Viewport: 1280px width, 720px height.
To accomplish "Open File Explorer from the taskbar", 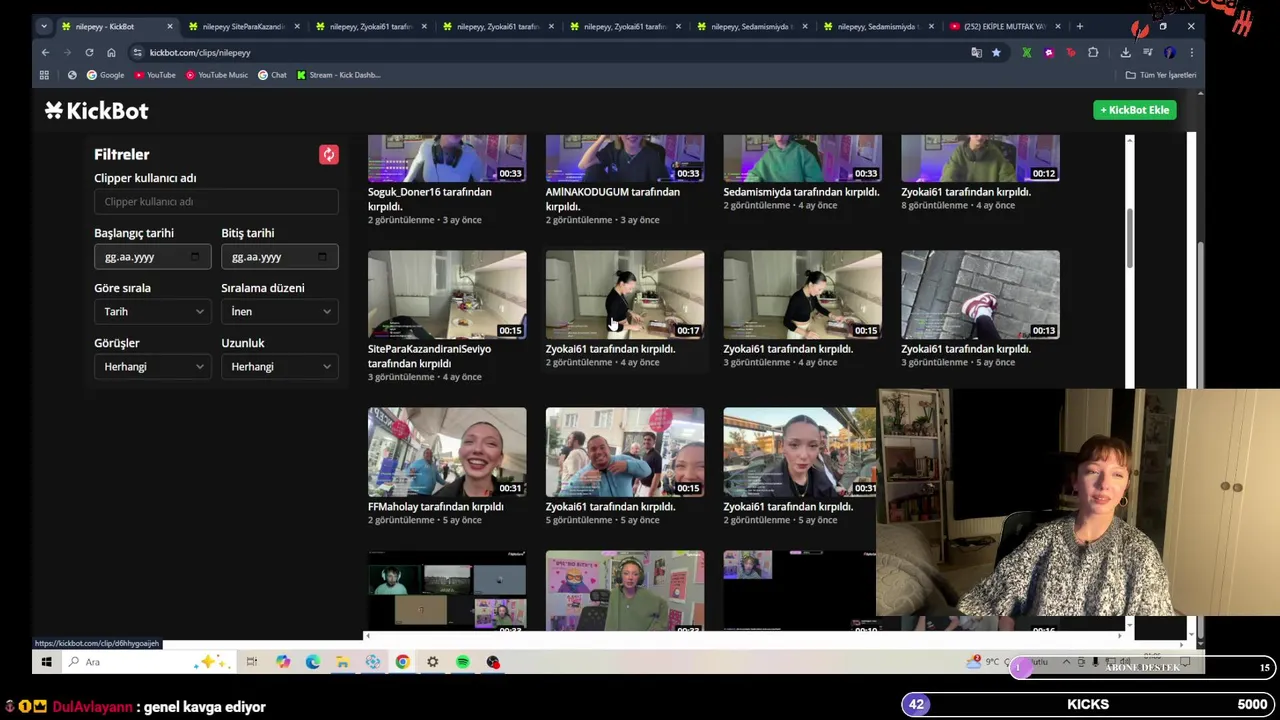I will (342, 662).
